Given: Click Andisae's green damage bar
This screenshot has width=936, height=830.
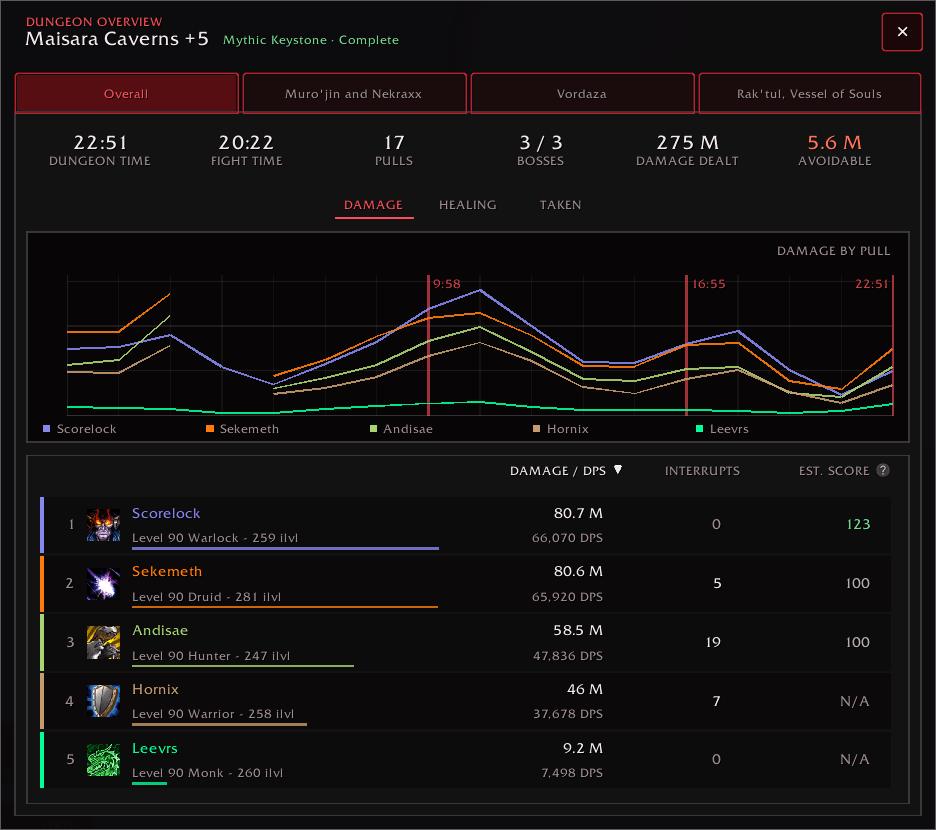Looking at the screenshot, I should coord(243,665).
